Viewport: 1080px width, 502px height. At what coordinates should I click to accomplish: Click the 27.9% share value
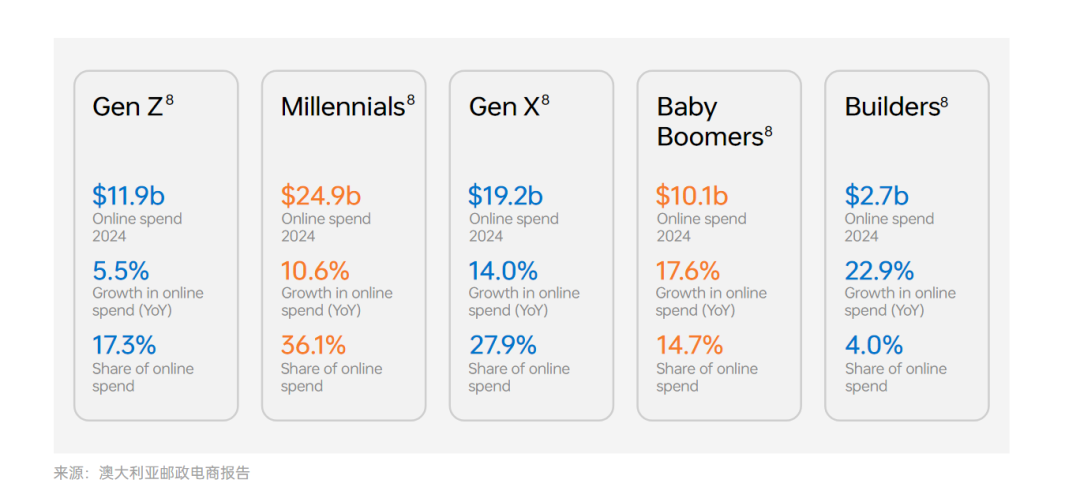click(x=502, y=346)
